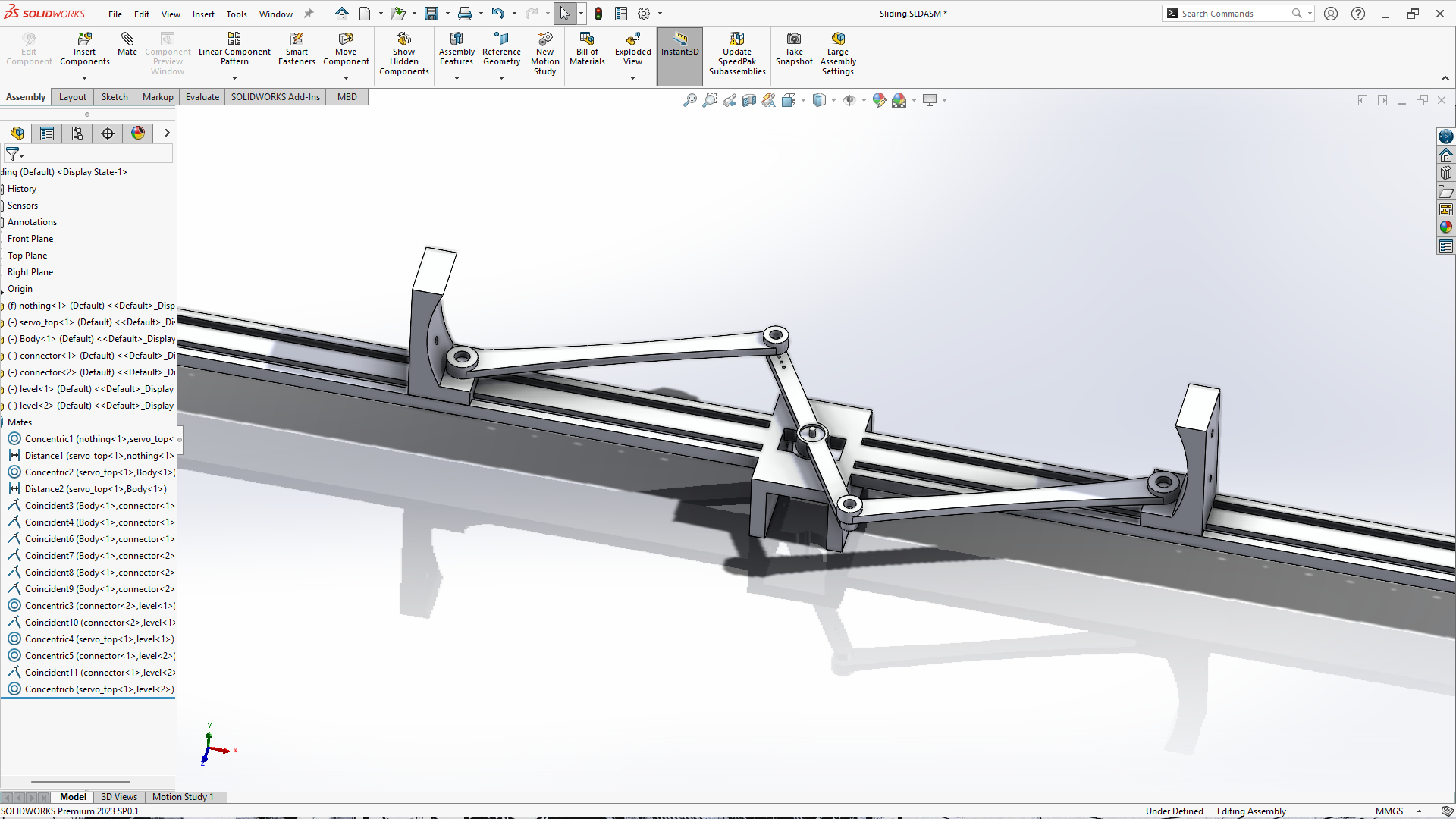Viewport: 1456px width, 819px height.
Task: Open the Tools menu
Action: click(x=237, y=14)
